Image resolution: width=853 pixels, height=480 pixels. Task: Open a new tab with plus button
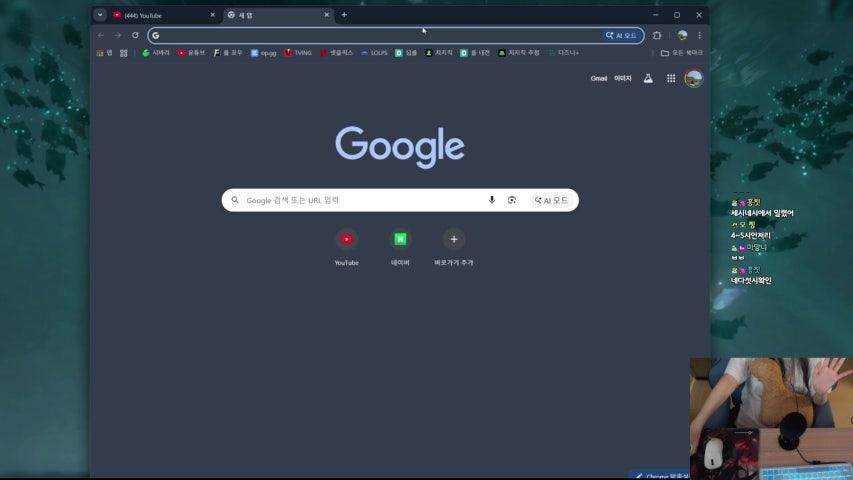pyautogui.click(x=344, y=15)
